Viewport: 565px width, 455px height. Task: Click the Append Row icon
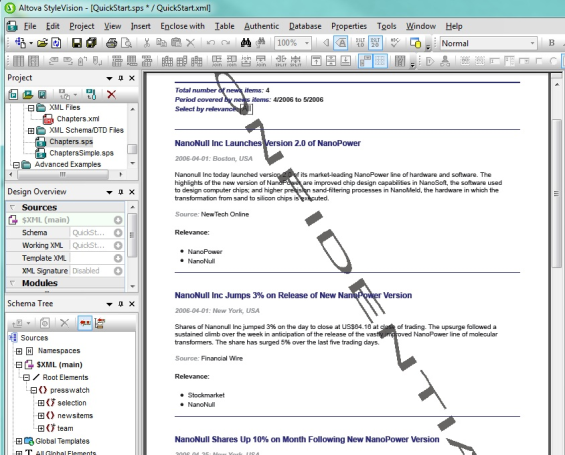(132, 61)
